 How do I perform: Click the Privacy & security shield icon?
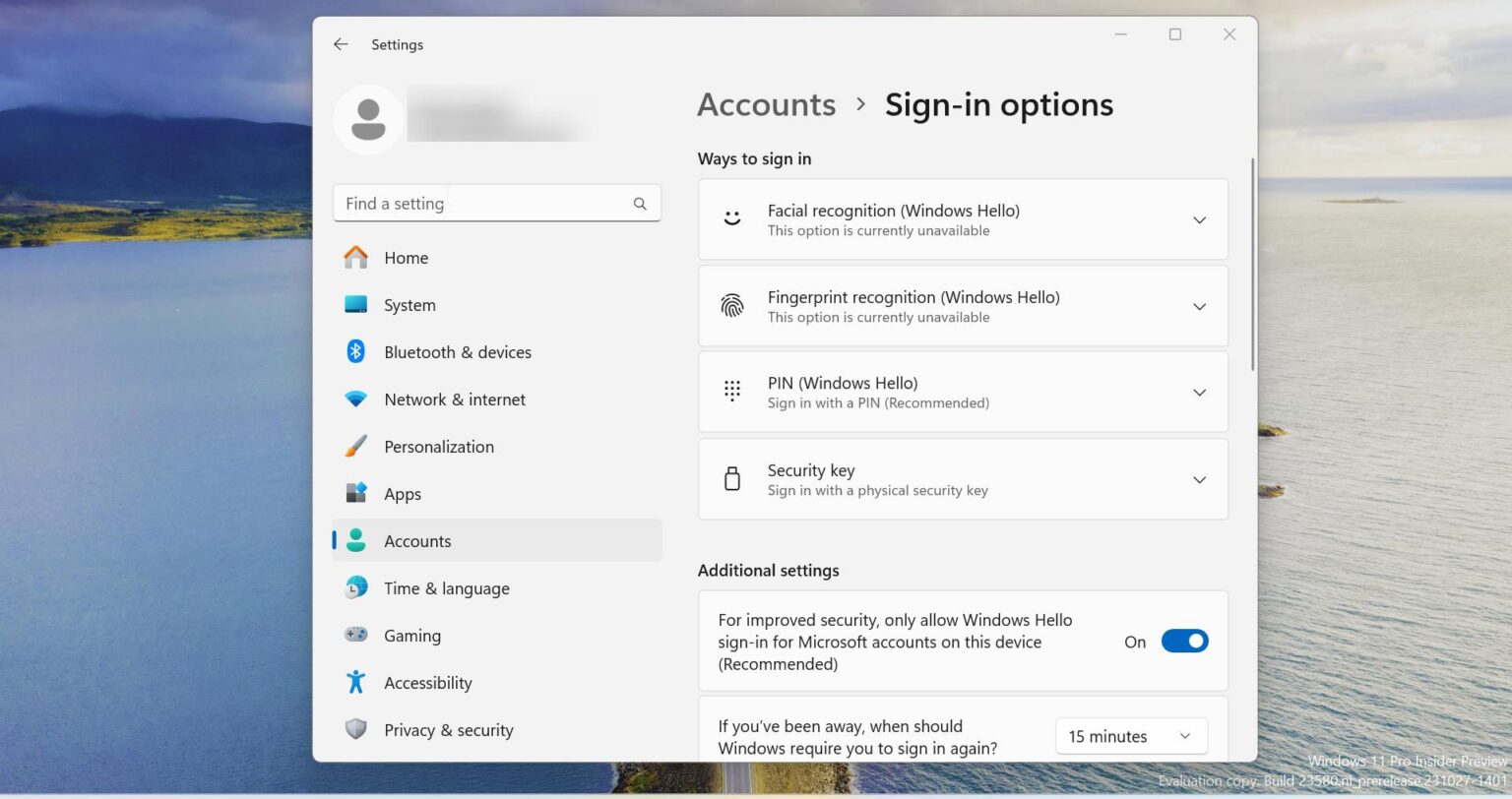[x=354, y=729]
